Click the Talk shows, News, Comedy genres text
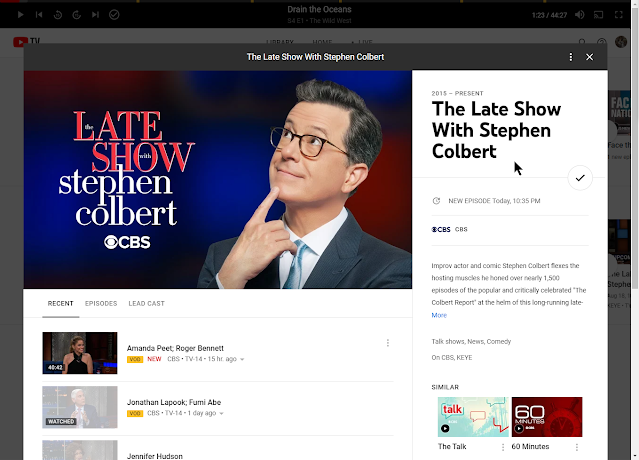The image size is (639, 460). [471, 341]
